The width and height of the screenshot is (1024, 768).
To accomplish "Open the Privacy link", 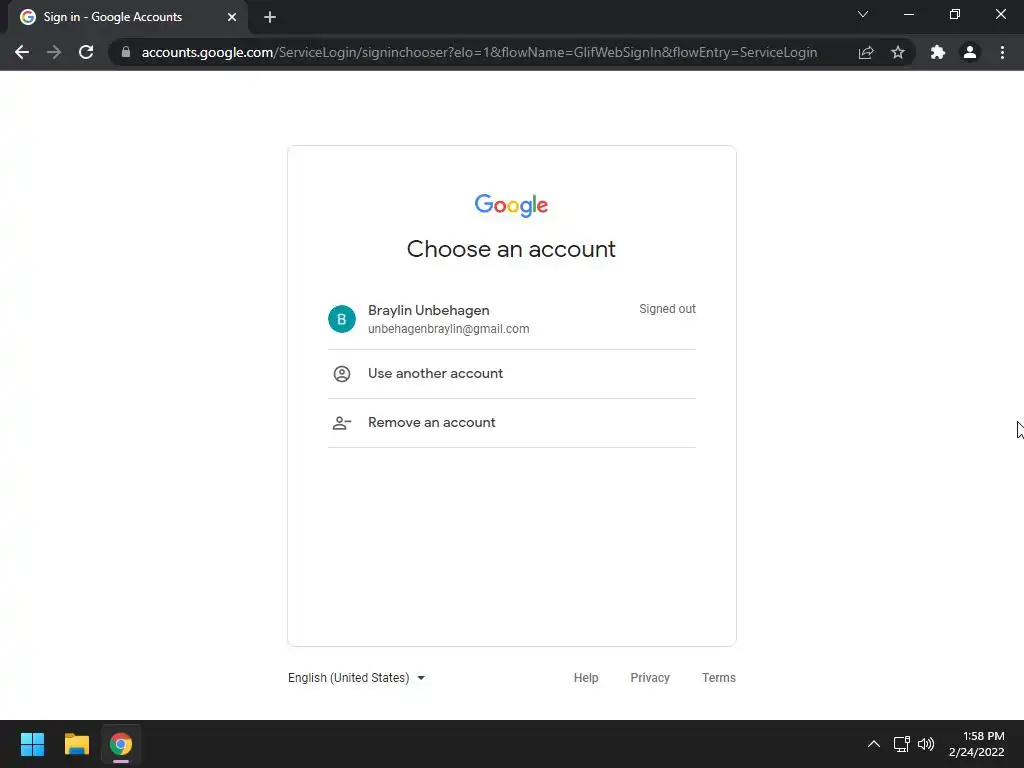I will [650, 678].
